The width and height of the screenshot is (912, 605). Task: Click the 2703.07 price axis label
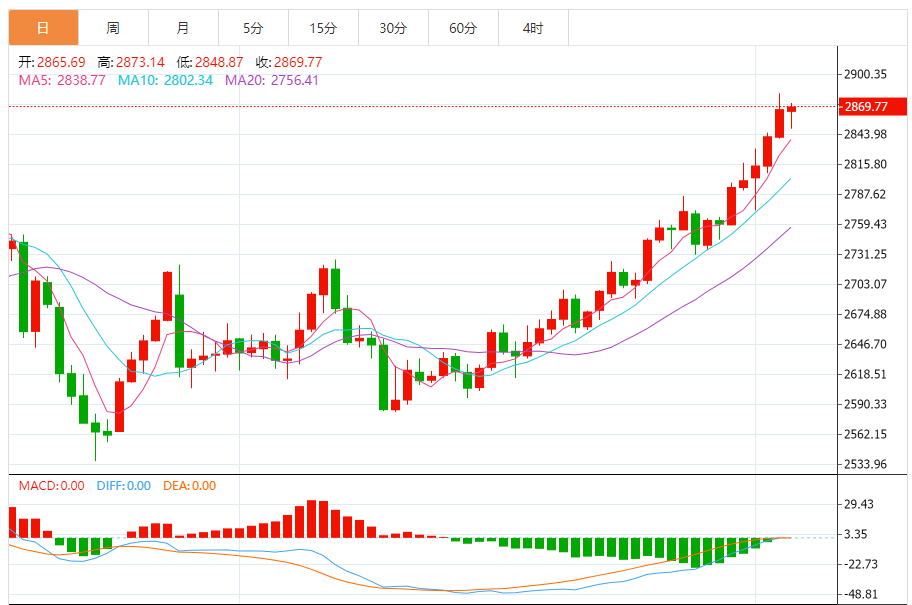[865, 284]
